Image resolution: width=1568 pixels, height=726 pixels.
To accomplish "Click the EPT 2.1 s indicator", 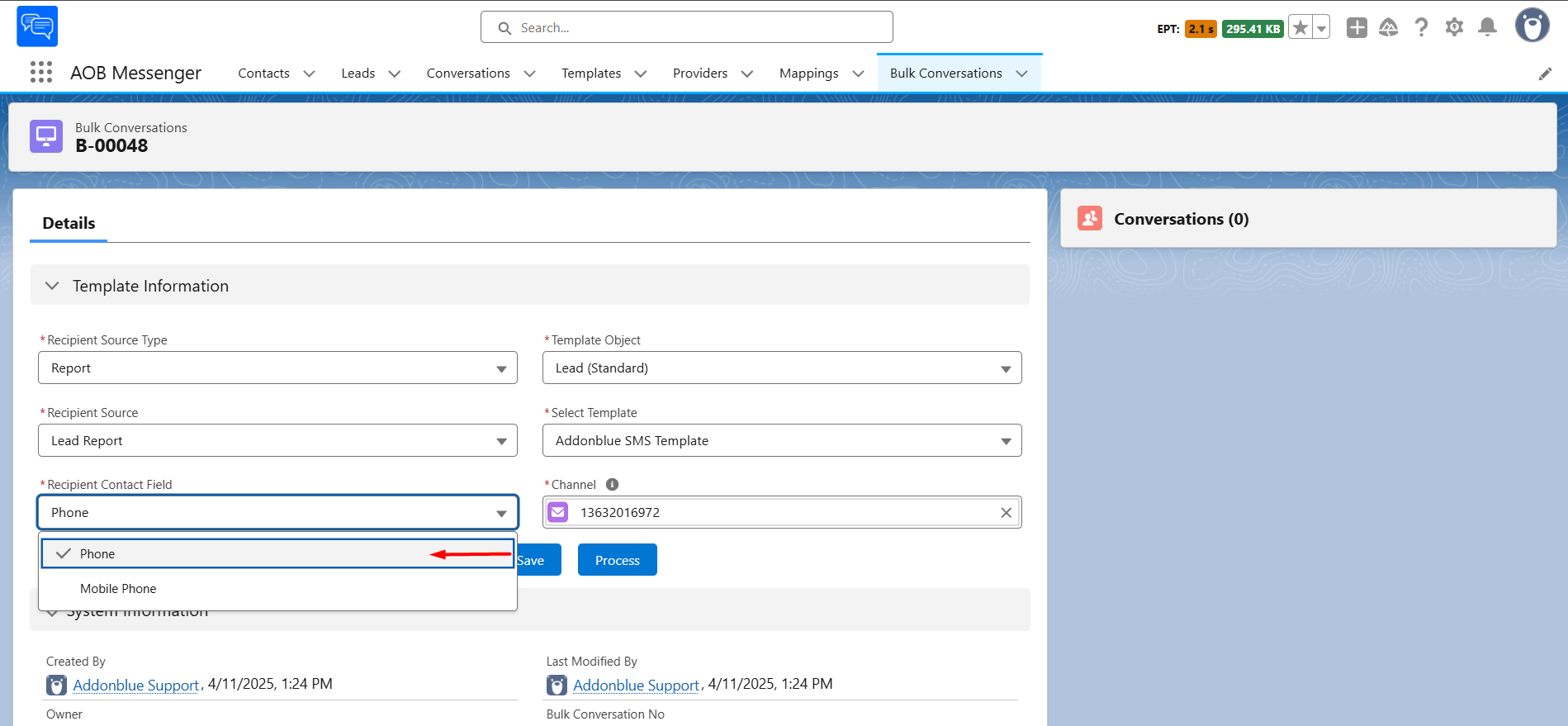I will click(1201, 29).
